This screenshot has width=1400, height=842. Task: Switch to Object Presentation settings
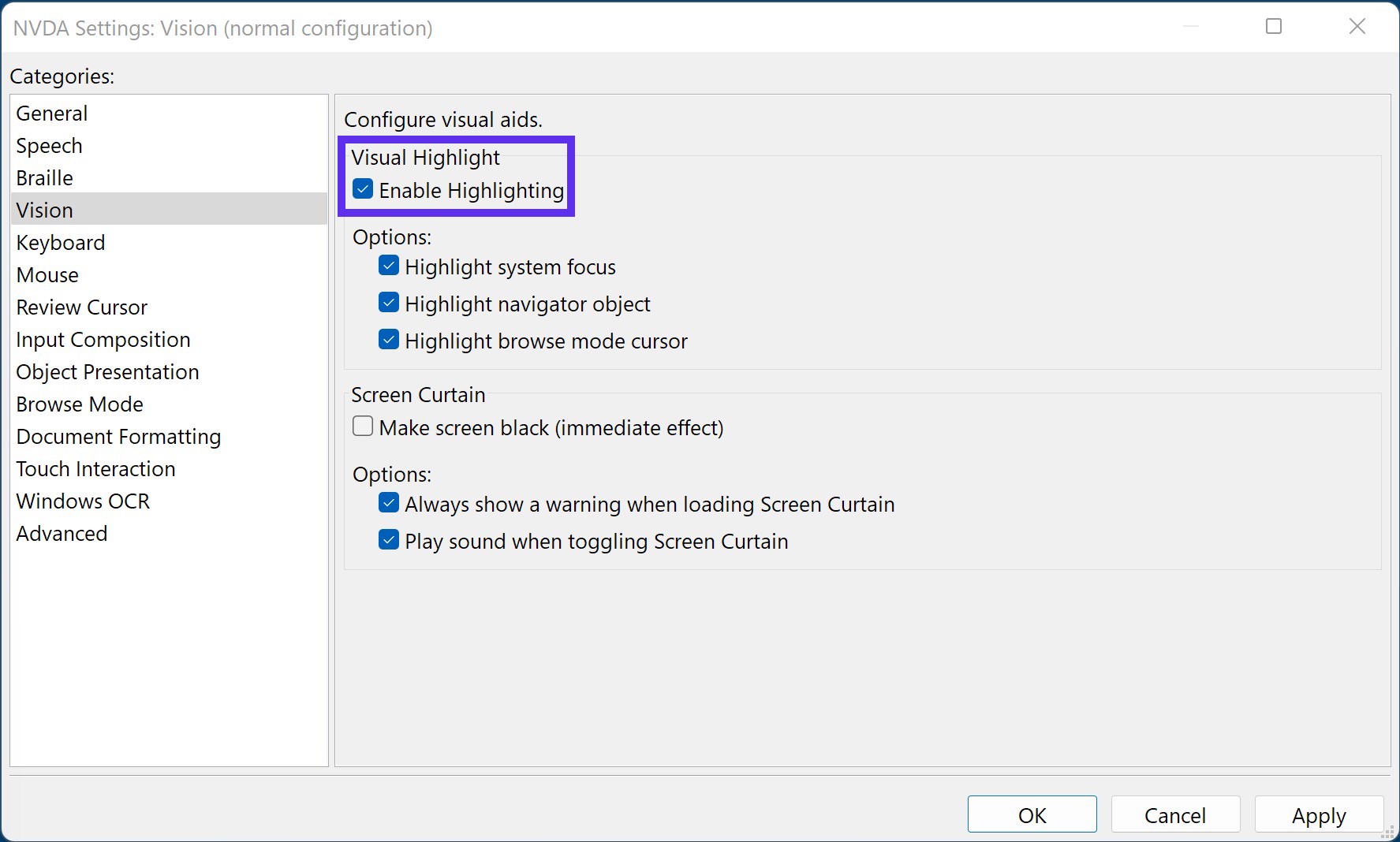pyautogui.click(x=107, y=371)
